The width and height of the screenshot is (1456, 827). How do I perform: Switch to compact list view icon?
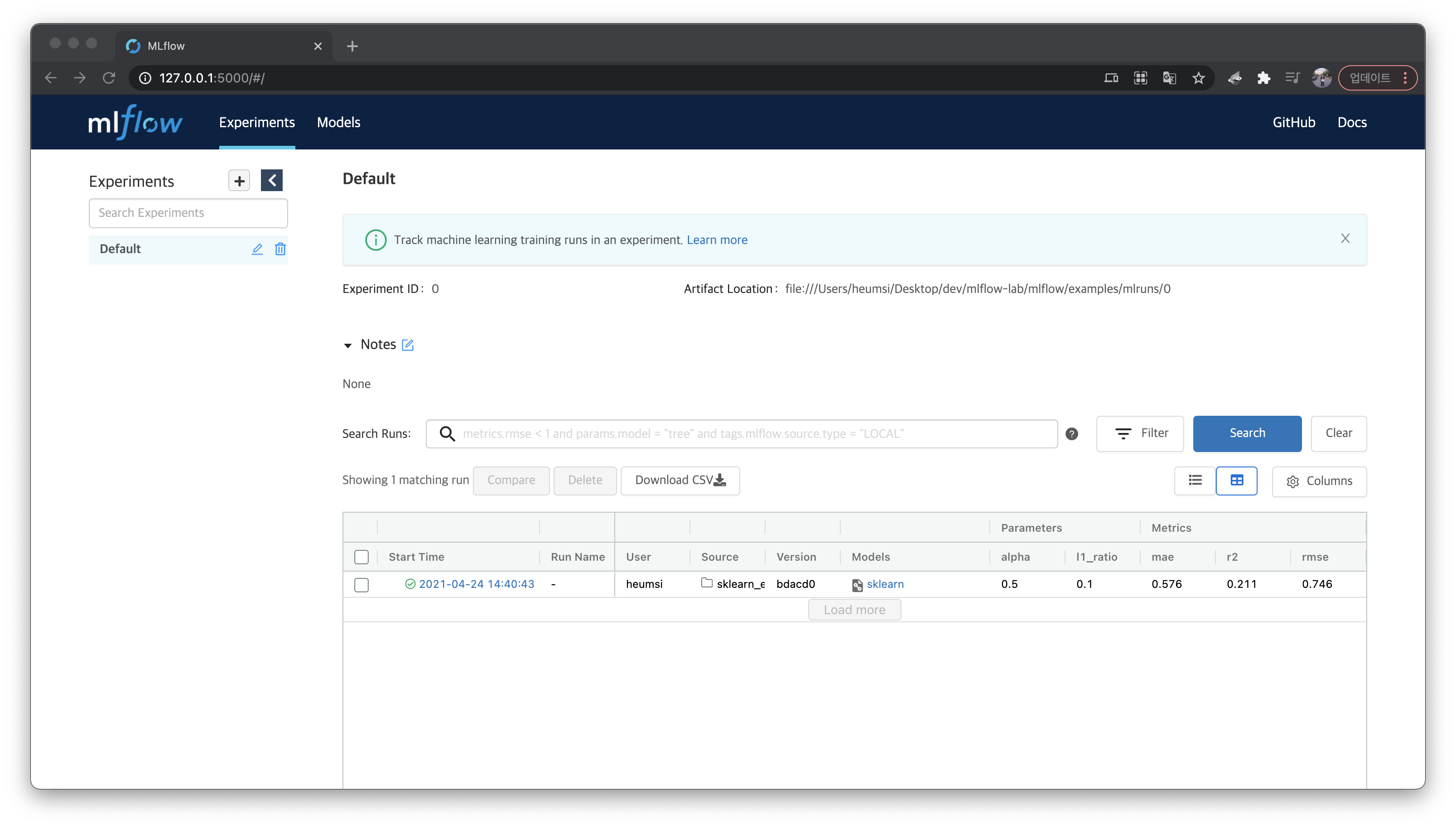click(1195, 481)
